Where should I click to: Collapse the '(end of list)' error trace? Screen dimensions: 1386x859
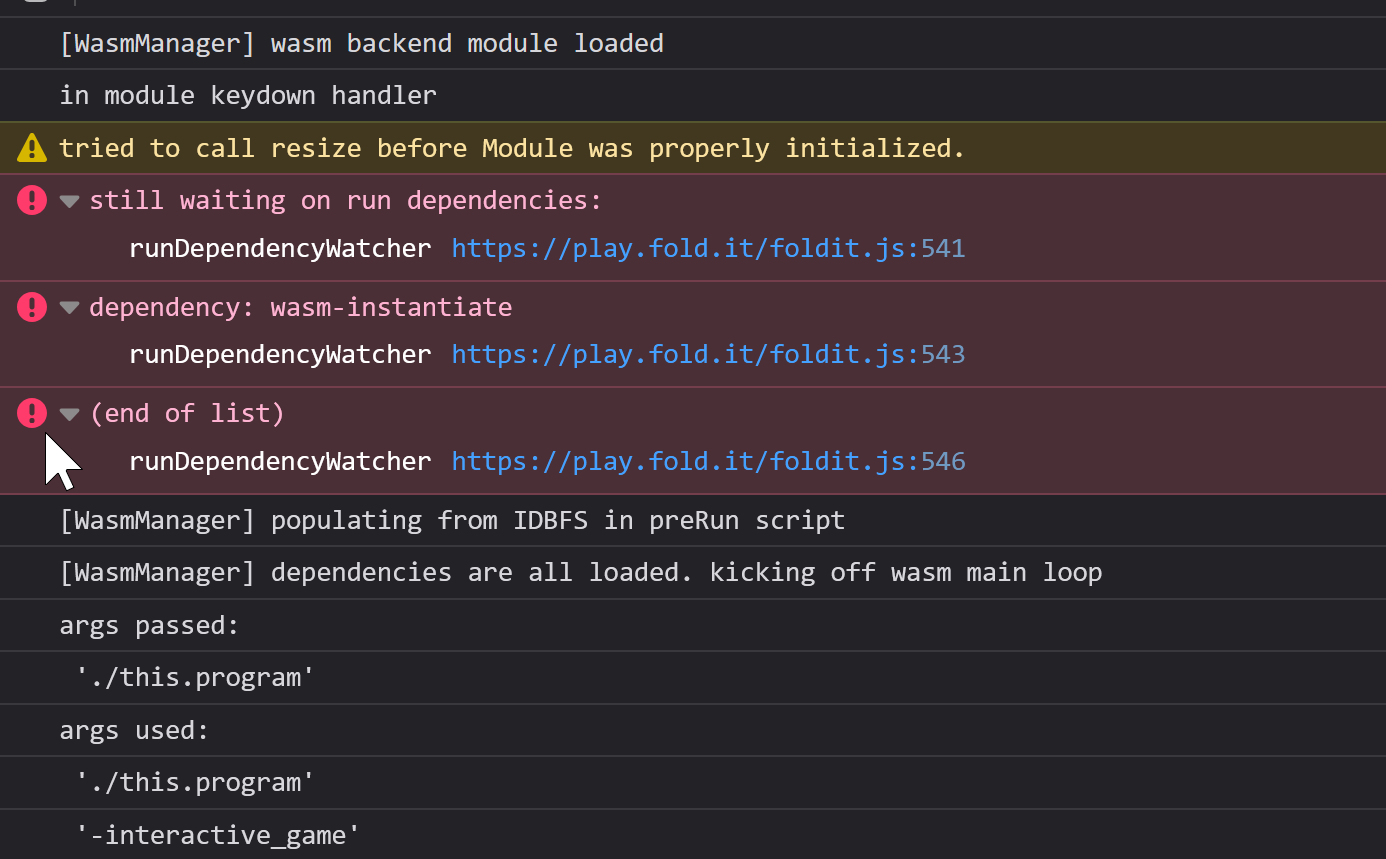tap(69, 414)
